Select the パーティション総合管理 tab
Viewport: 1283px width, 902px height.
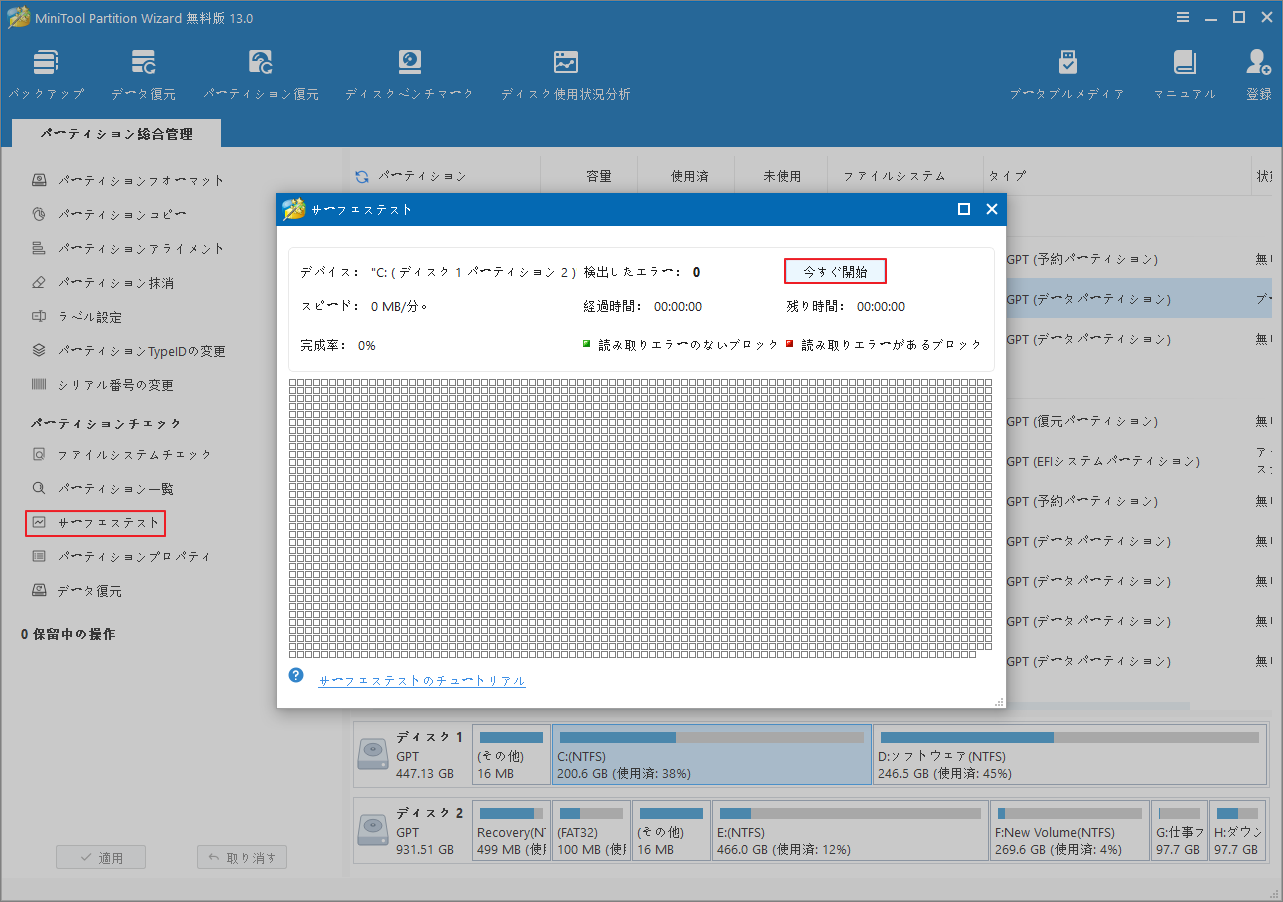pyautogui.click(x=116, y=132)
